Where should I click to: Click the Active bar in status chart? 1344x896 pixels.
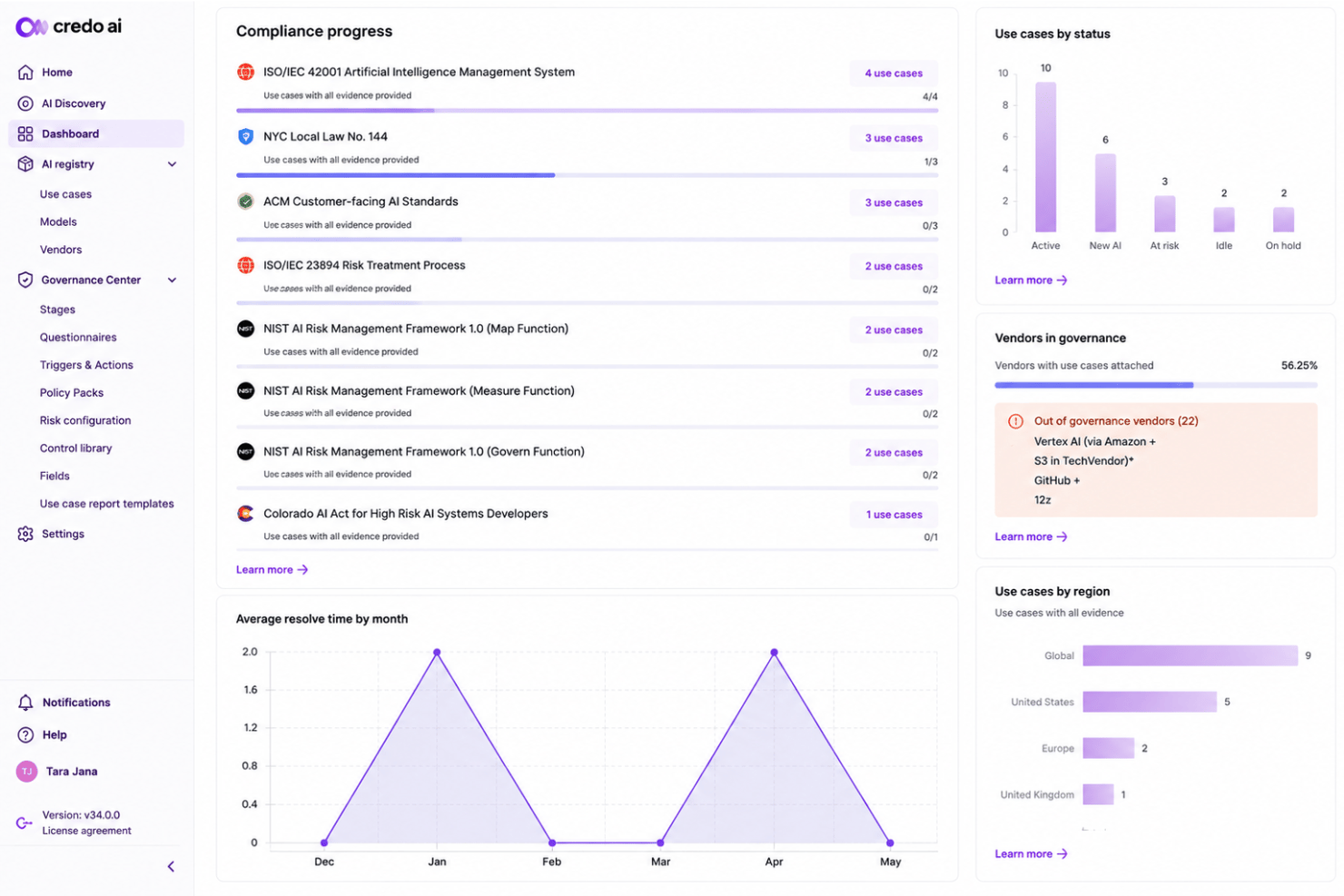[1046, 157]
